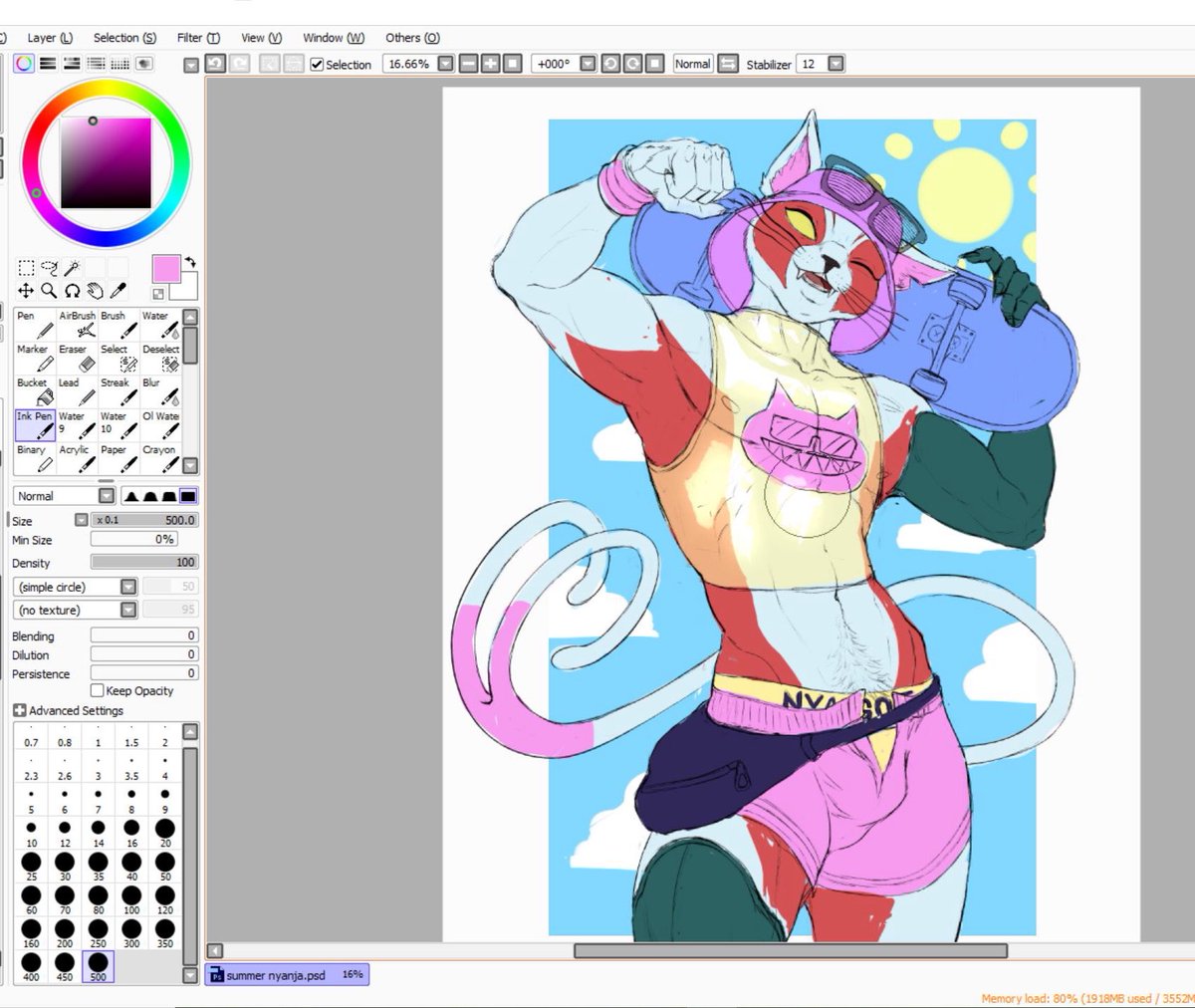Select the Binary pen tool
This screenshot has width=1195, height=1008.
(35, 458)
